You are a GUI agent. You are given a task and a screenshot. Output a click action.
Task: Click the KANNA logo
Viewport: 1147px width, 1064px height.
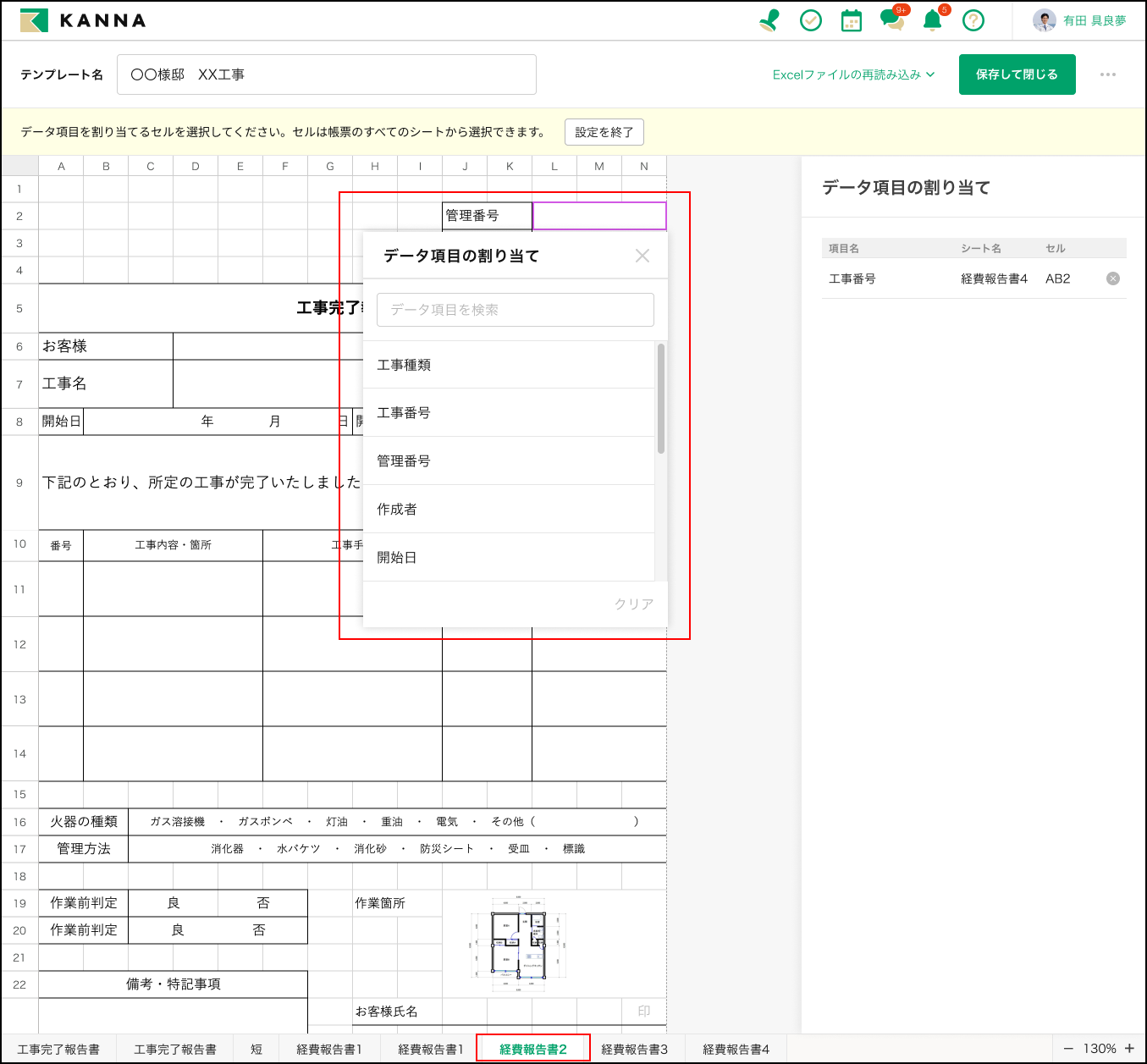pos(83,20)
